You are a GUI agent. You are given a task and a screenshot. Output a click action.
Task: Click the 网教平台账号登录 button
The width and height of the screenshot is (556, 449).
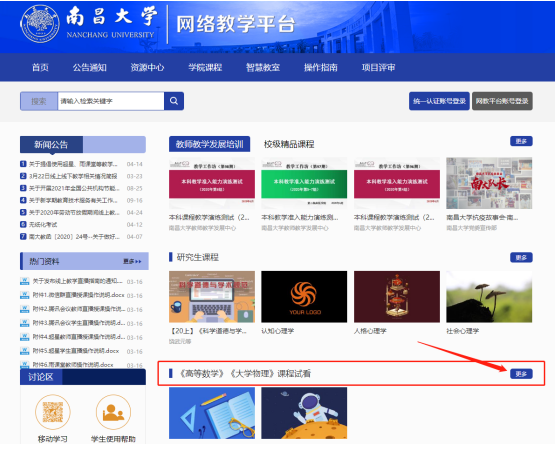coord(502,101)
